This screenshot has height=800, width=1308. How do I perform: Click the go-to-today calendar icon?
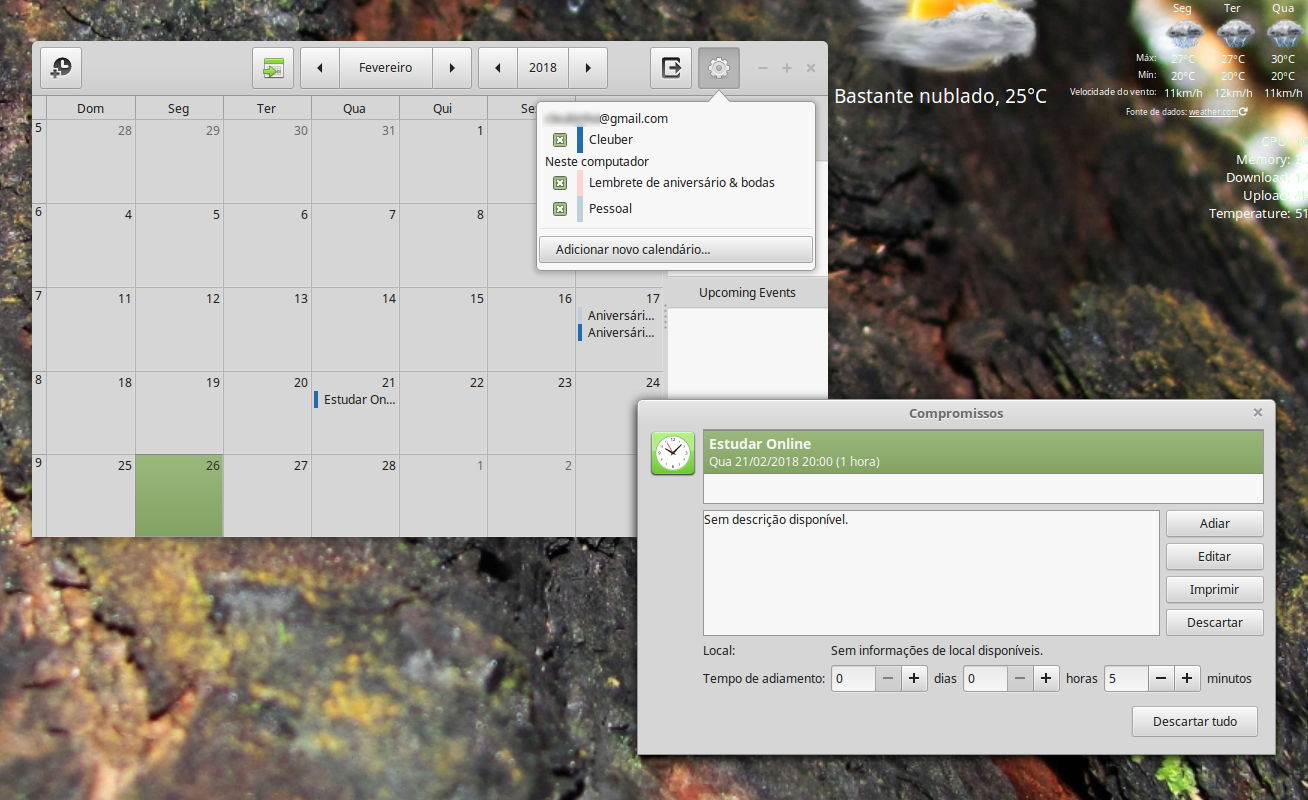(273, 68)
